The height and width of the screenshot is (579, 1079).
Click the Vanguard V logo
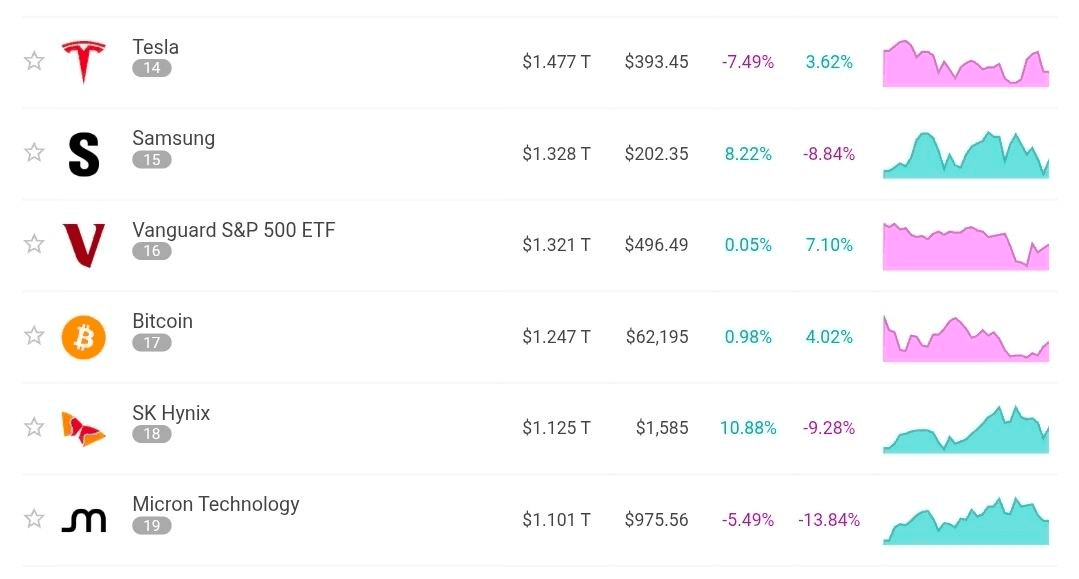84,245
